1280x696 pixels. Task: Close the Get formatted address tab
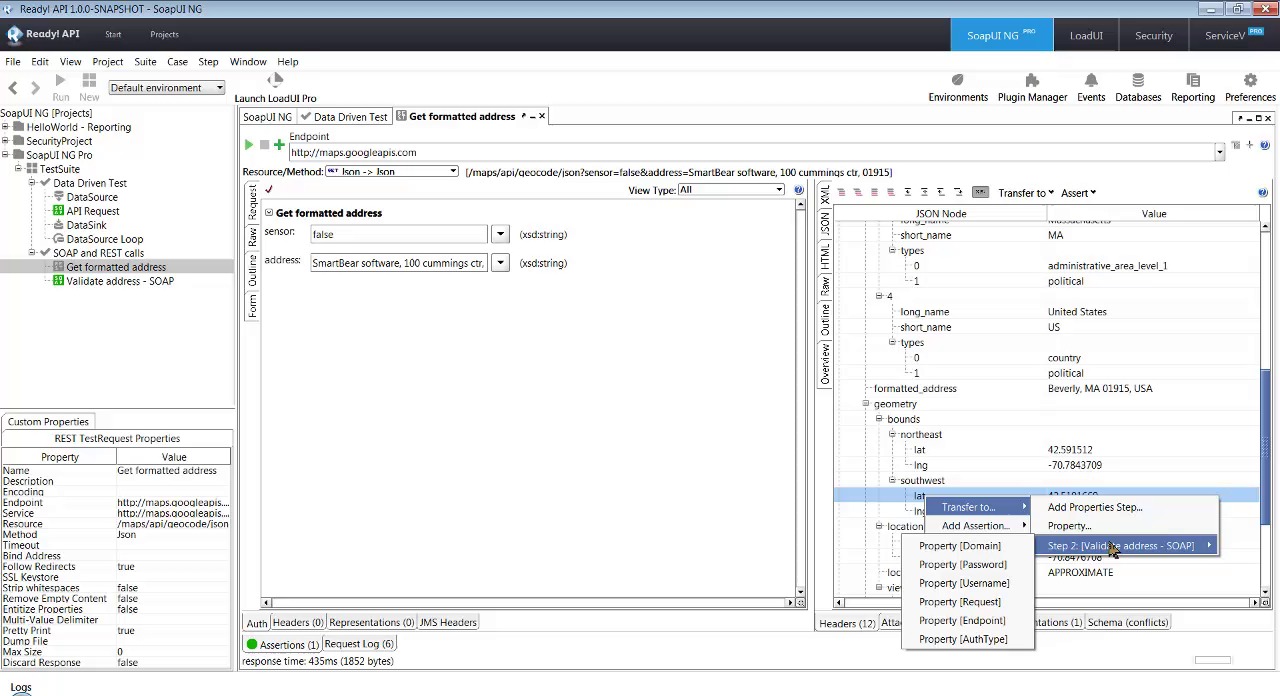542,116
